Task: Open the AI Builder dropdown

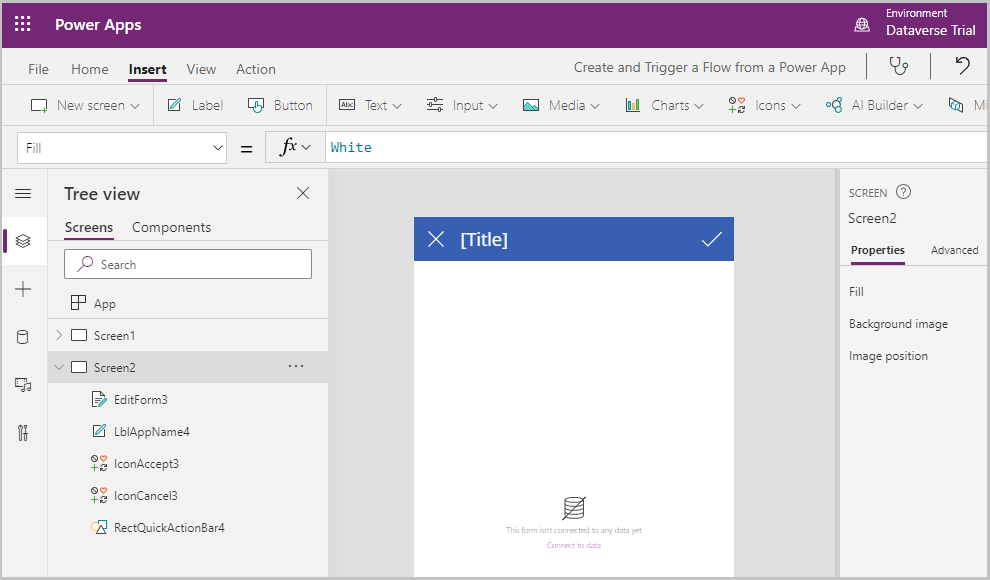Action: click(874, 105)
